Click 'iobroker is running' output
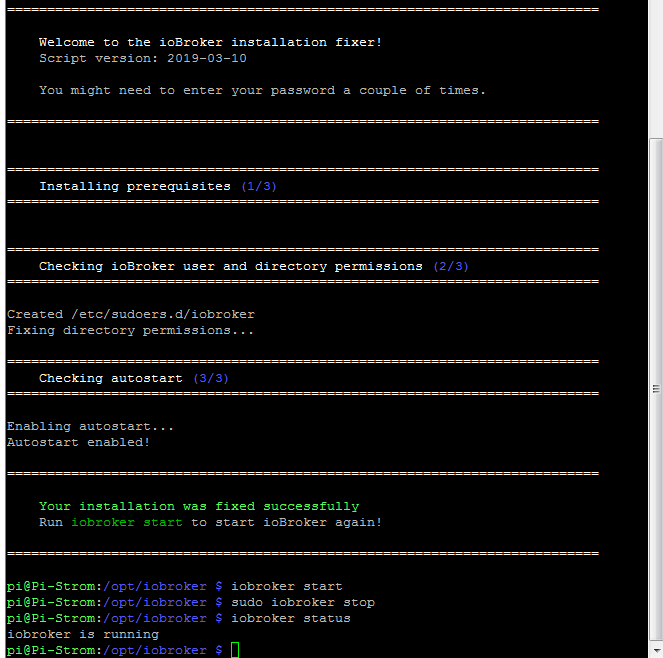Viewport: 663px width, 658px height. pos(83,634)
